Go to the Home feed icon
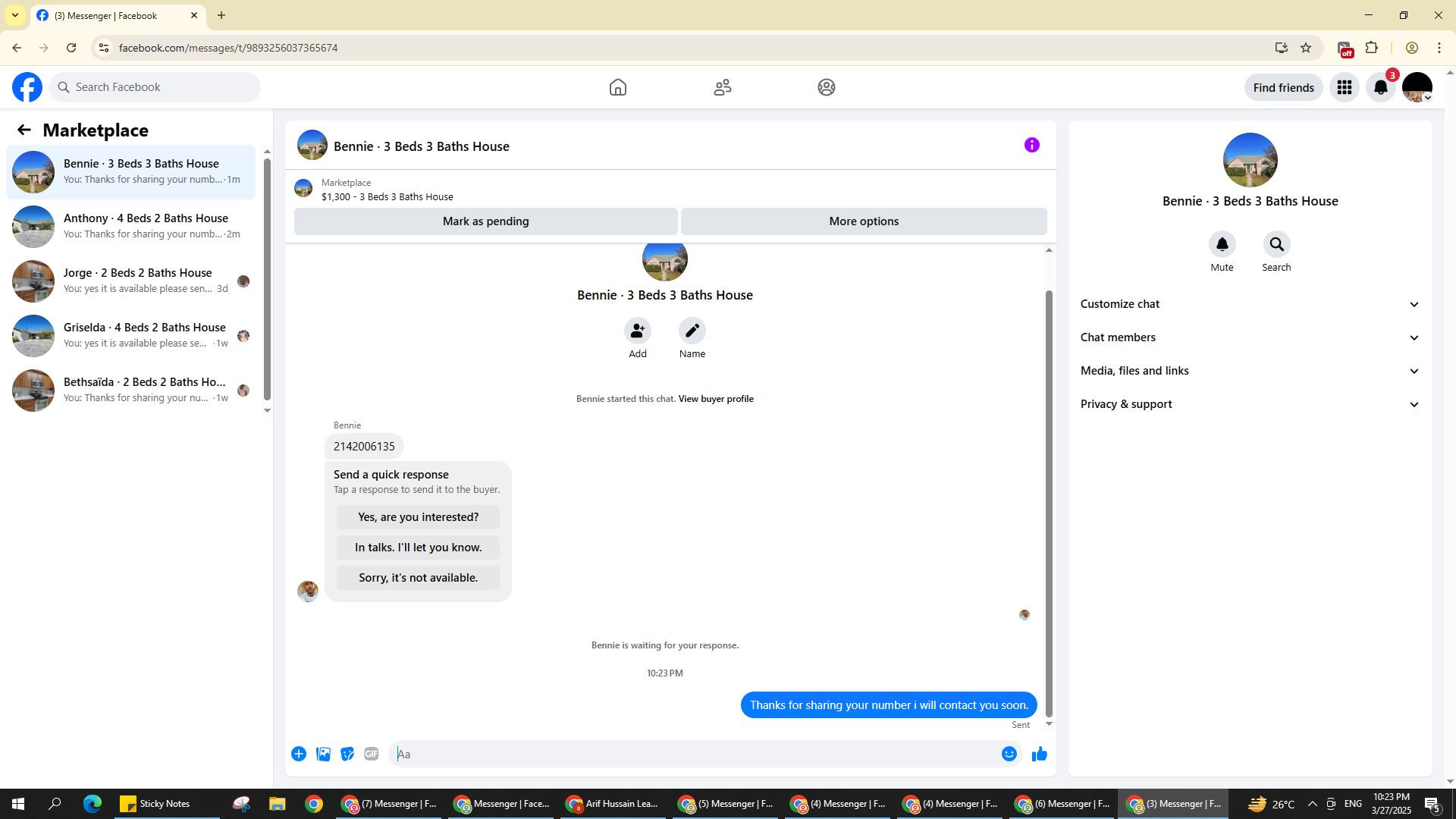Viewport: 1456px width, 819px height. pyautogui.click(x=618, y=87)
